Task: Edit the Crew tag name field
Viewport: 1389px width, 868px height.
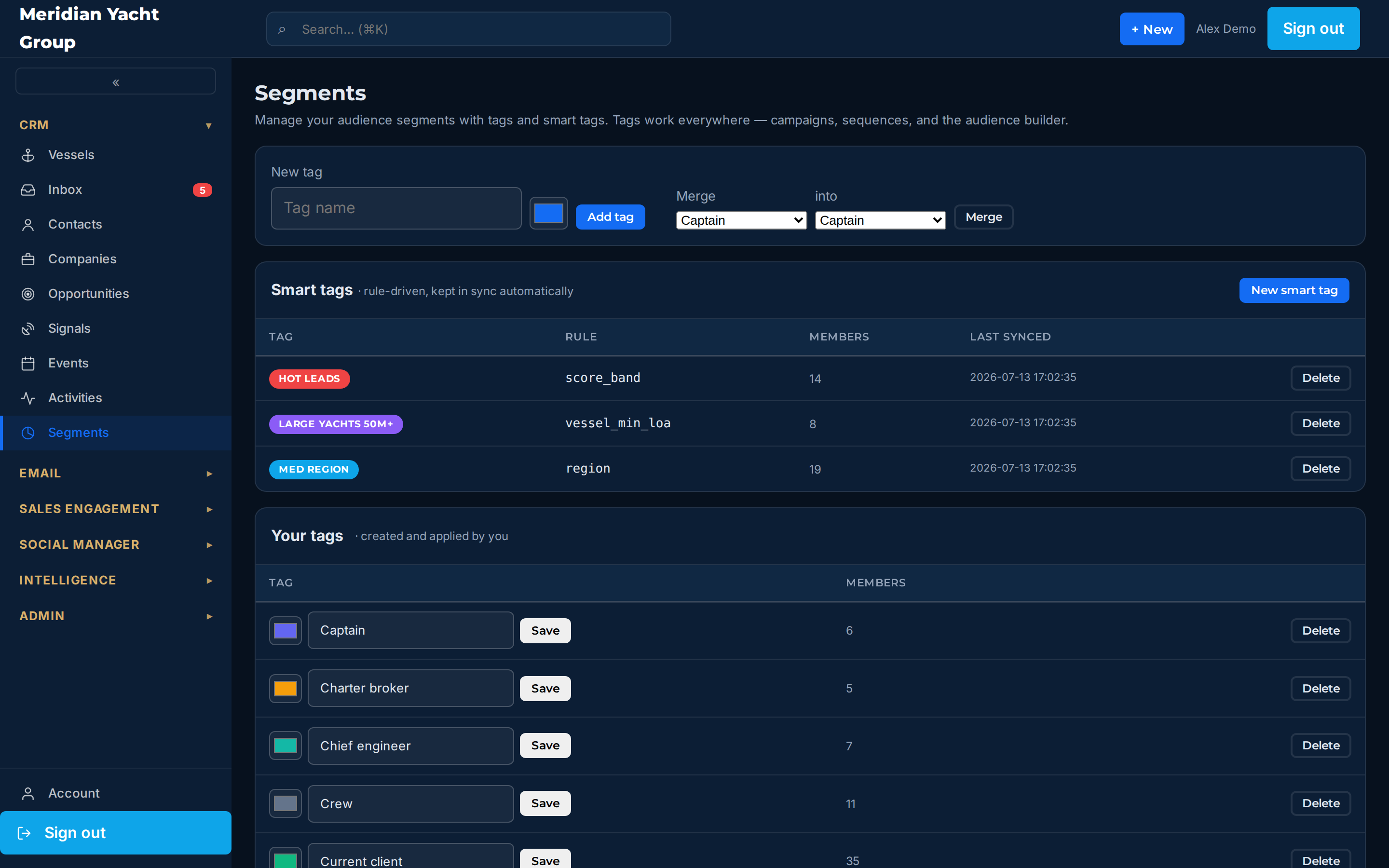Action: click(410, 804)
